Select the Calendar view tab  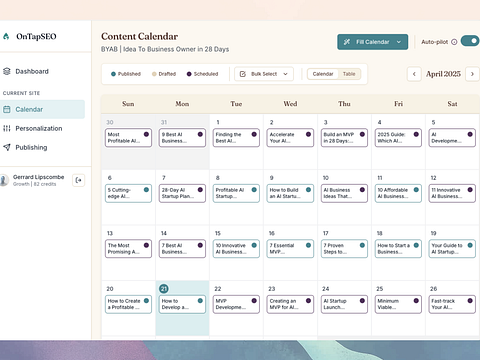[x=323, y=74]
